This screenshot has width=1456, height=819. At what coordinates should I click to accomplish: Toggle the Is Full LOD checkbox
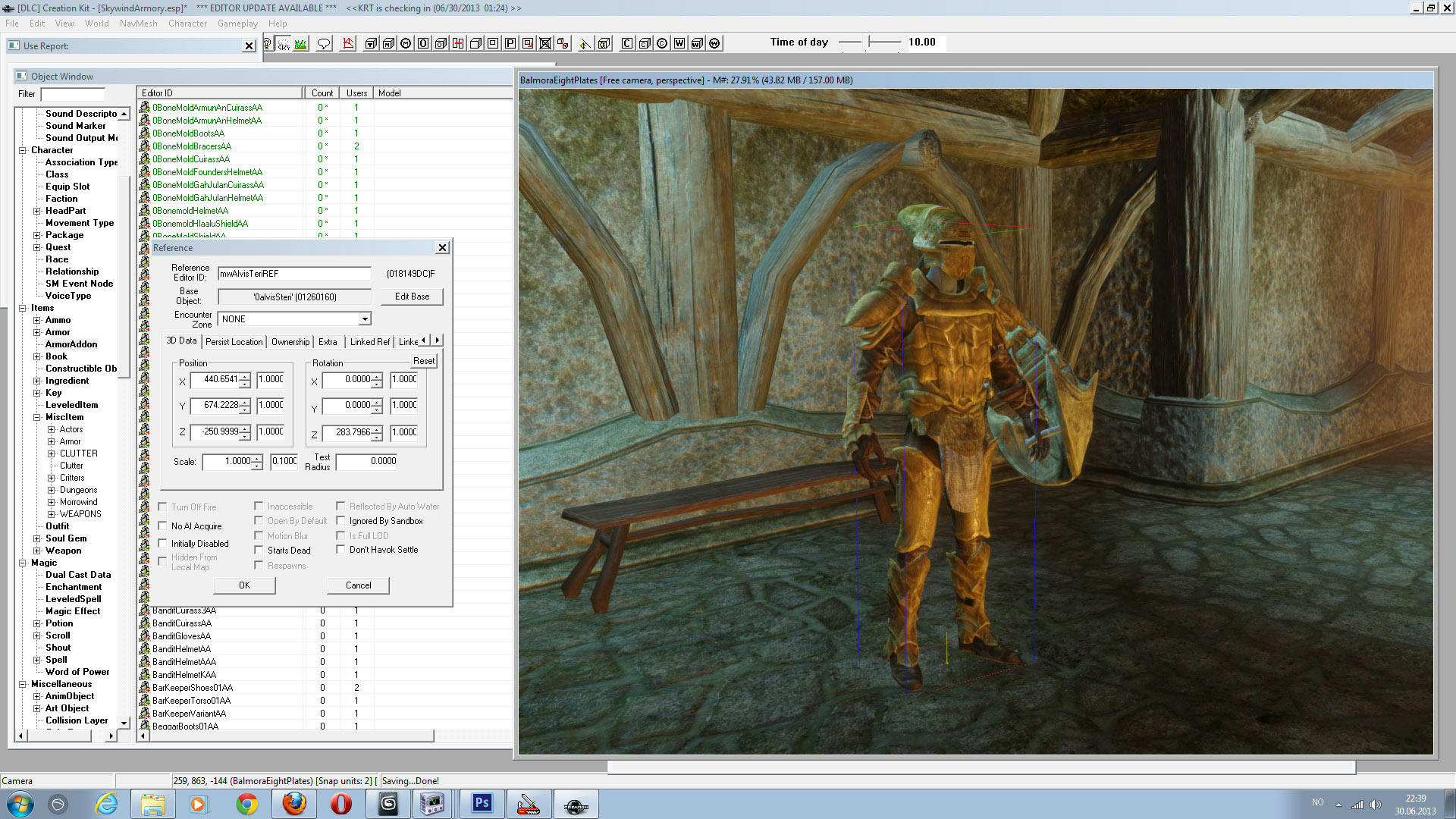(340, 535)
